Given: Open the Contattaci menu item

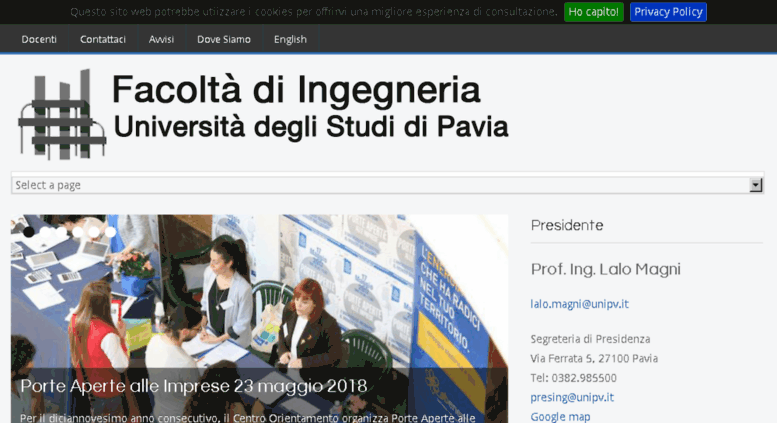Looking at the screenshot, I should pyautogui.click(x=103, y=39).
